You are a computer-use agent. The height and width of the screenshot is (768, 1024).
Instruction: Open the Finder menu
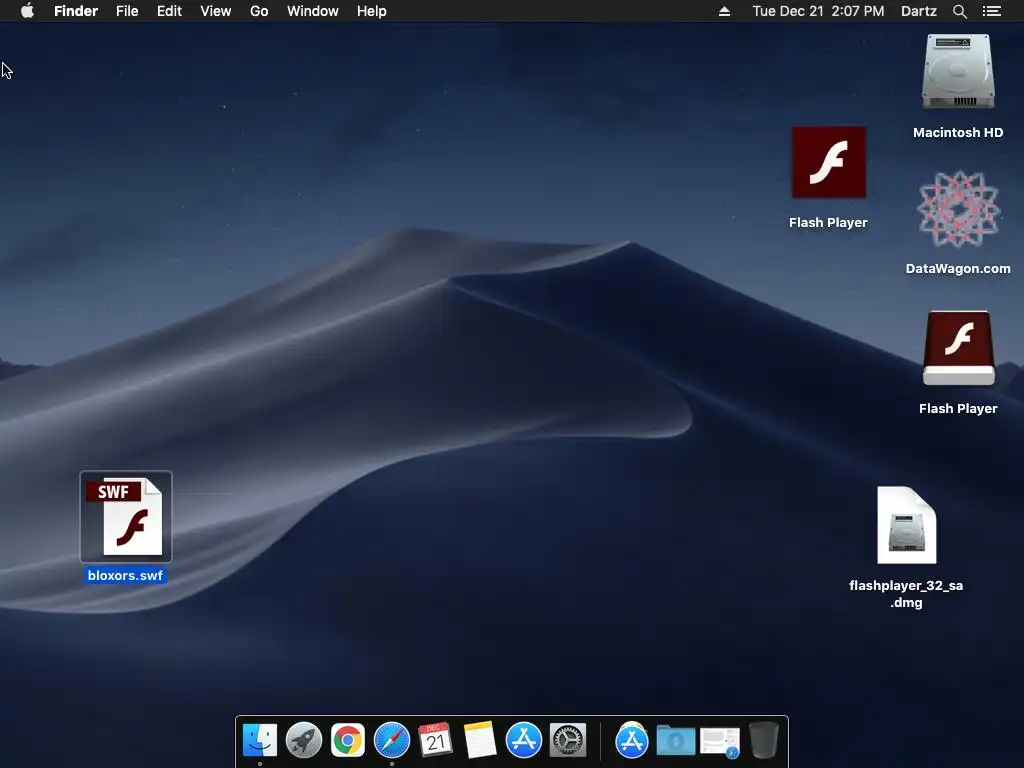[76, 11]
